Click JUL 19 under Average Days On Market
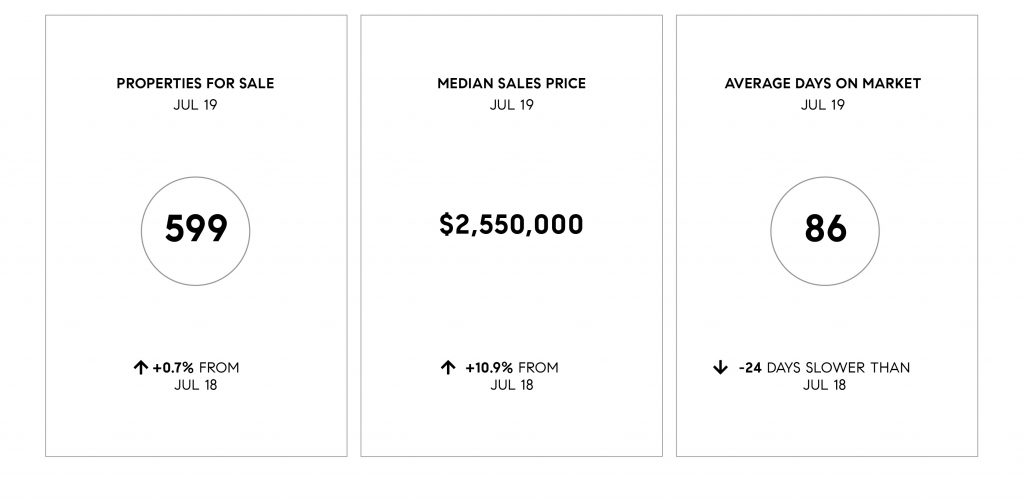 [x=823, y=104]
